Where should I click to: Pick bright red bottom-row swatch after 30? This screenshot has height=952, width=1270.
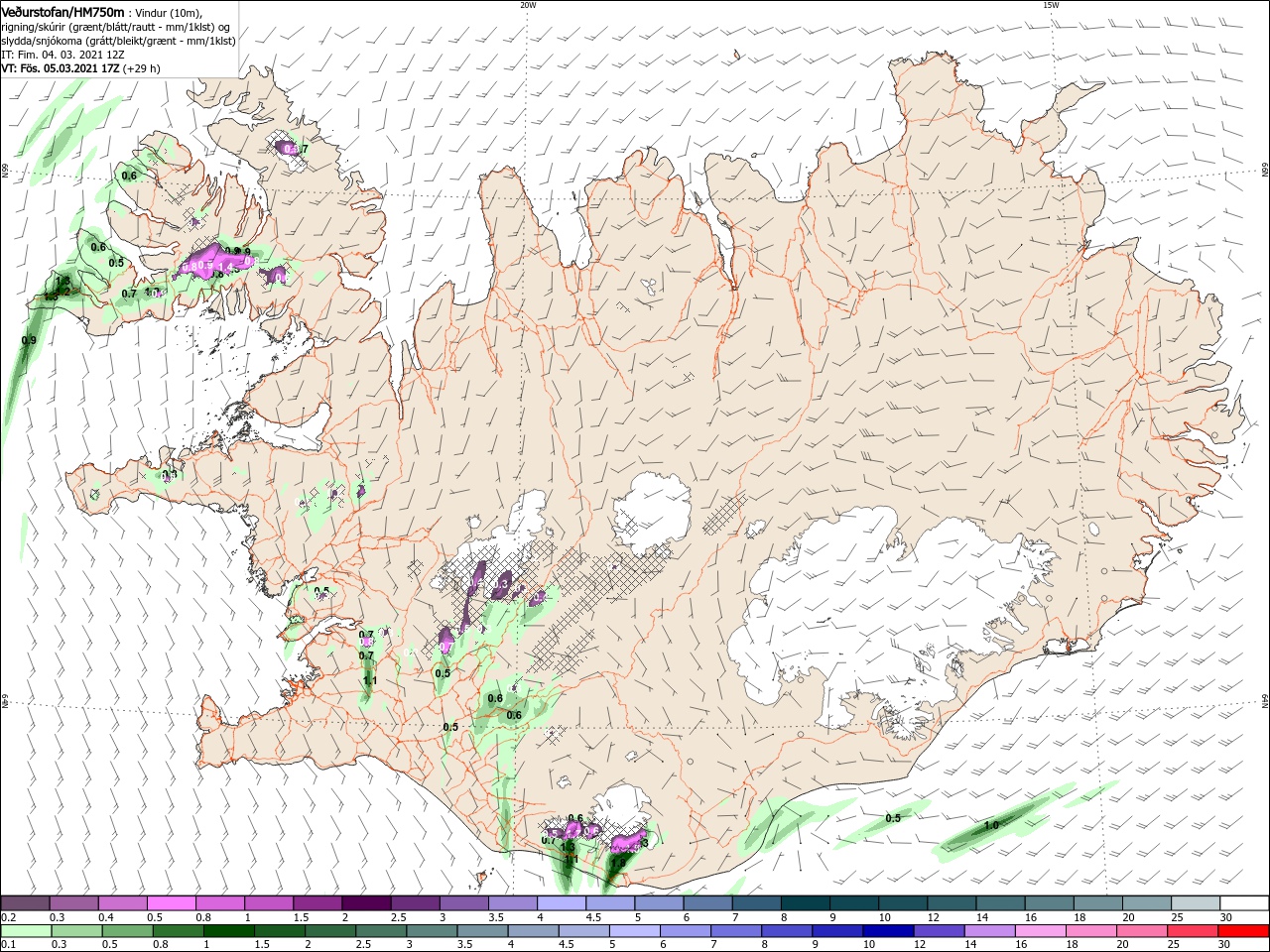pyautogui.click(x=1243, y=931)
